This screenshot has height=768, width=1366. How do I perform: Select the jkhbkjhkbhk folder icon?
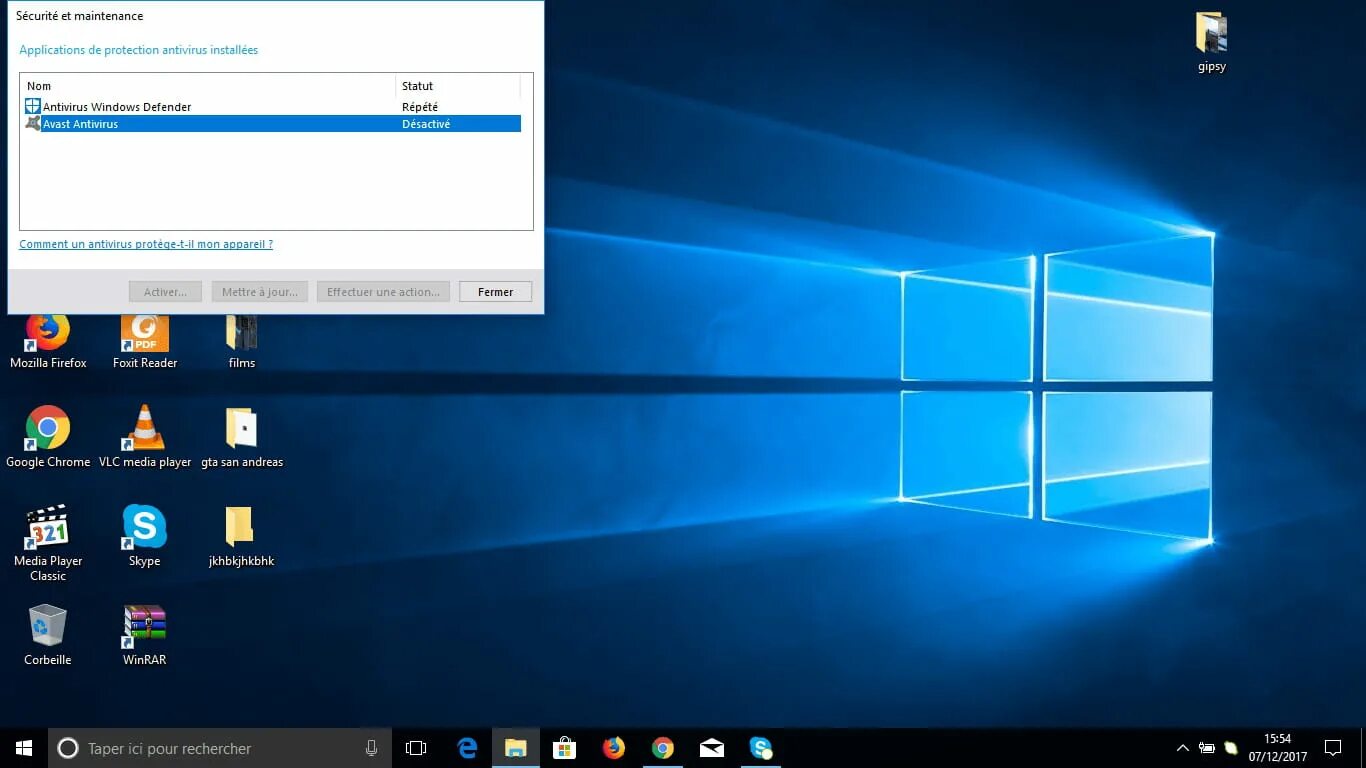click(x=242, y=536)
